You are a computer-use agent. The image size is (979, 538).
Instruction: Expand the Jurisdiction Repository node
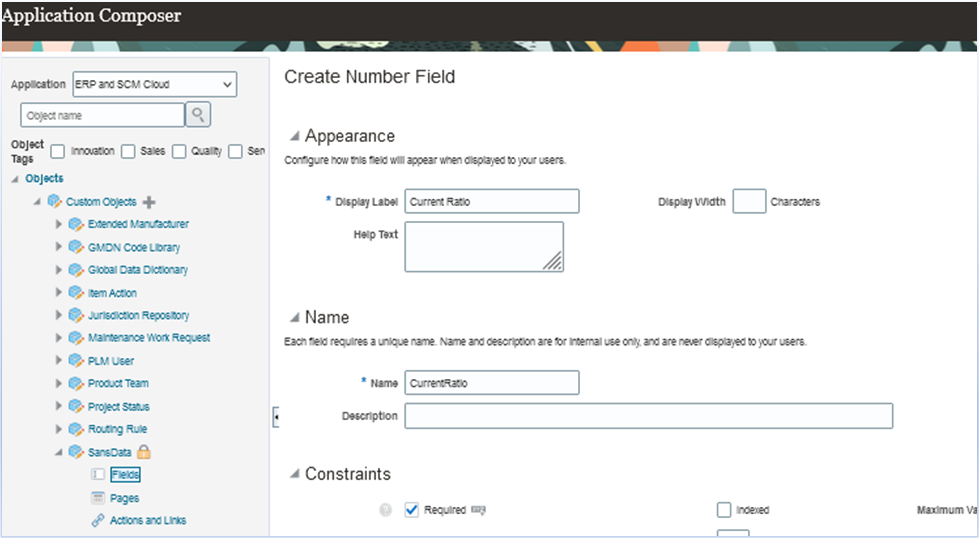point(59,315)
